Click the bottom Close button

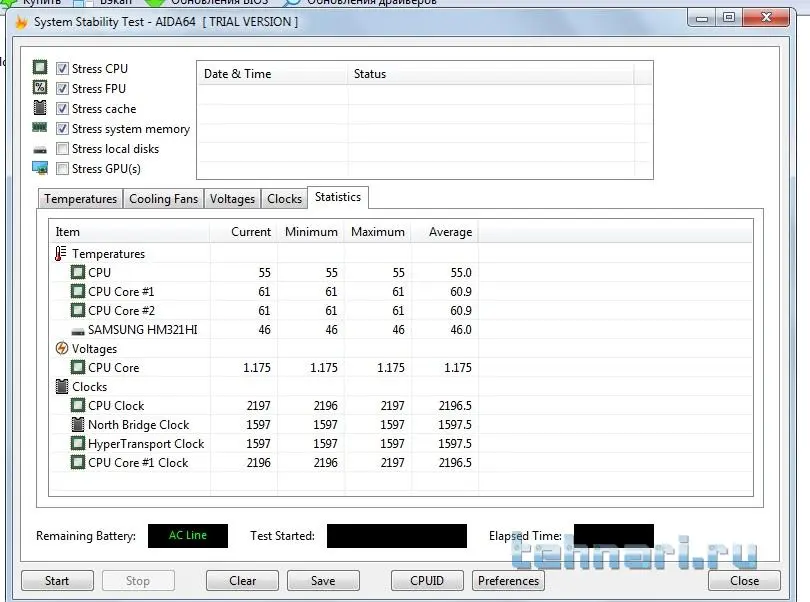[x=744, y=581]
